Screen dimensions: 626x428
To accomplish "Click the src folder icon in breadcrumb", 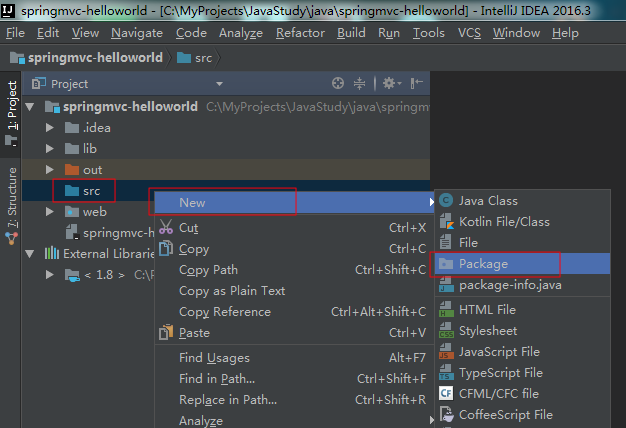I will [x=184, y=58].
